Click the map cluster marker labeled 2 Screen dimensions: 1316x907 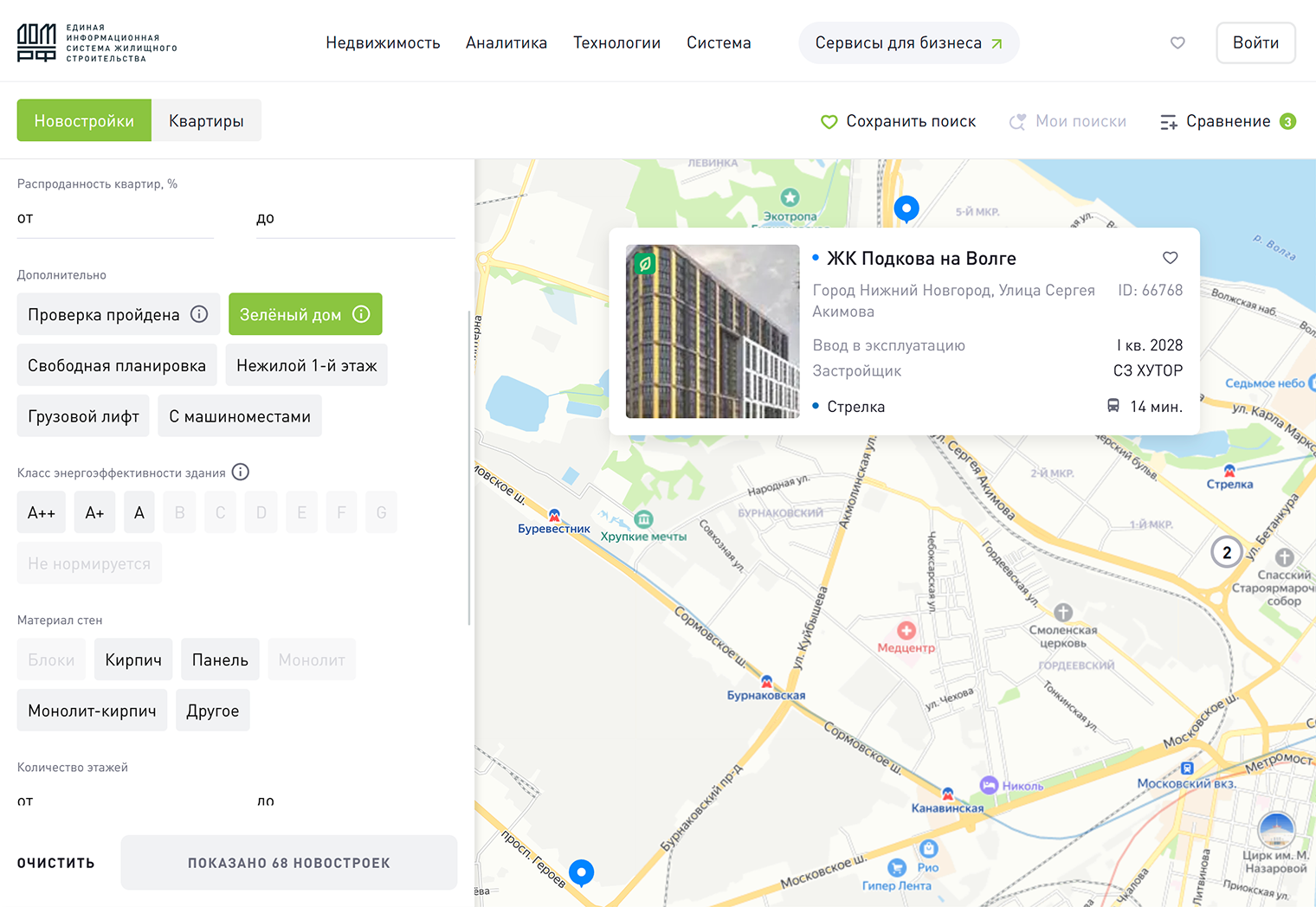pos(1227,552)
